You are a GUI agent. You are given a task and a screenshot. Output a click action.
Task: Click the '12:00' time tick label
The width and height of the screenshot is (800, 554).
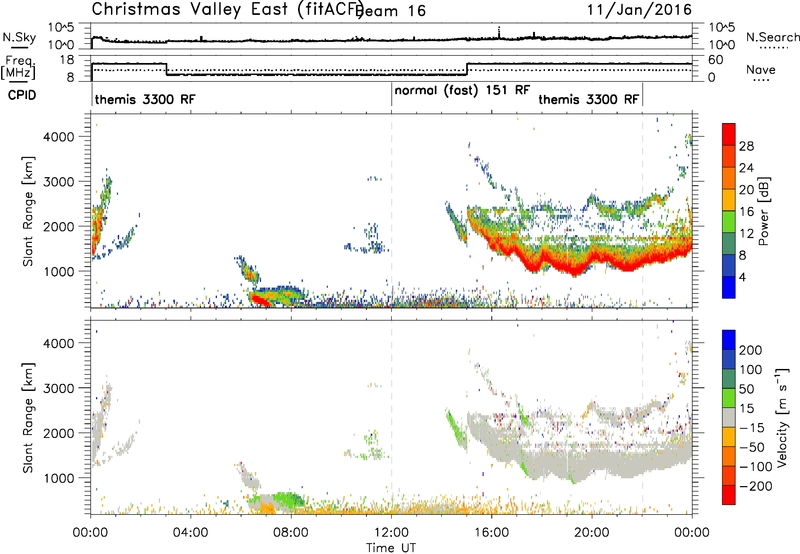pos(391,533)
